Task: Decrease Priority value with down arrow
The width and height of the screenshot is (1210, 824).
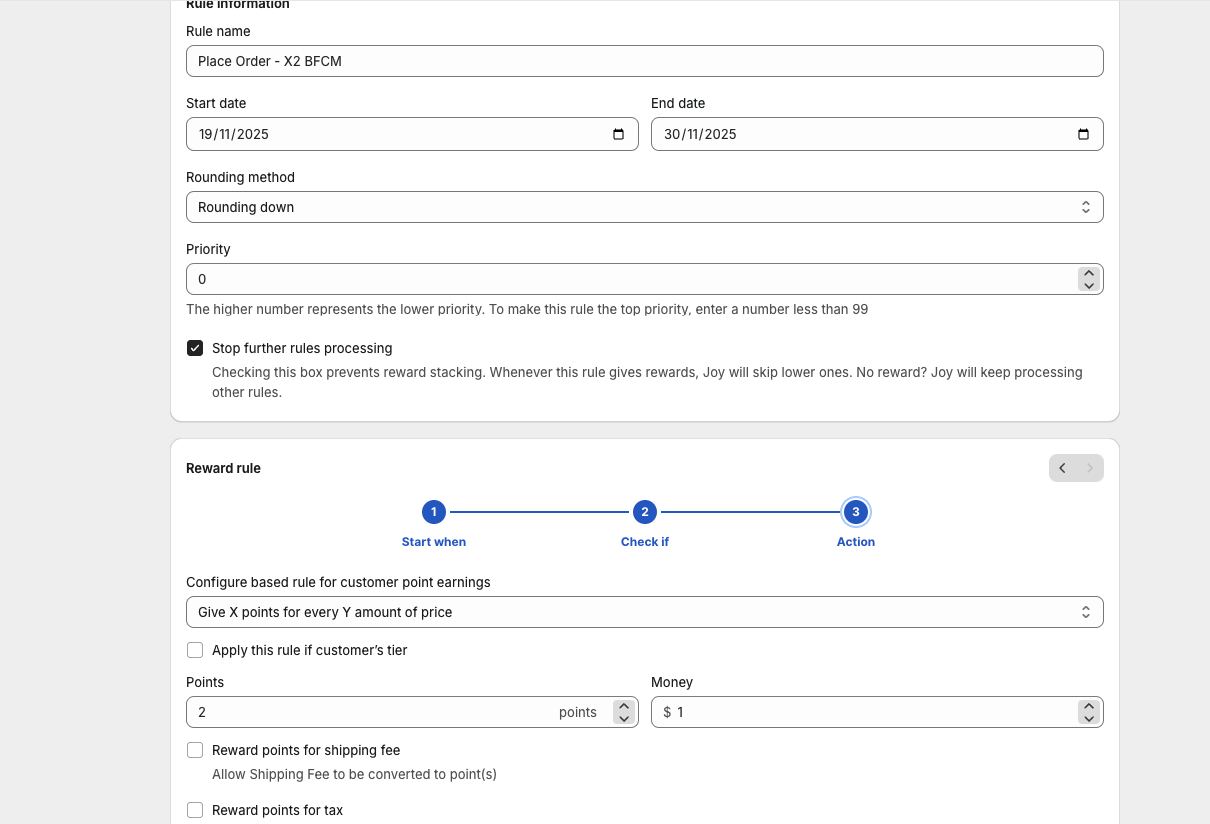Action: coord(1089,286)
